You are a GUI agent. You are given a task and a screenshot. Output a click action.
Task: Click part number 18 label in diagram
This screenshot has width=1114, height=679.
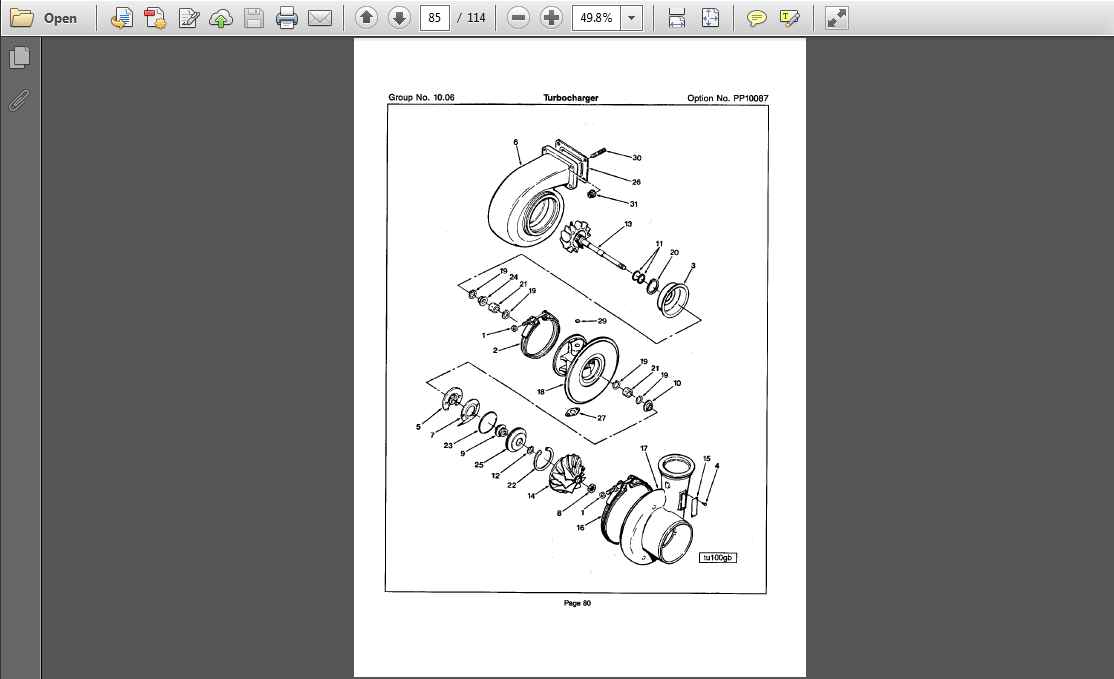541,391
